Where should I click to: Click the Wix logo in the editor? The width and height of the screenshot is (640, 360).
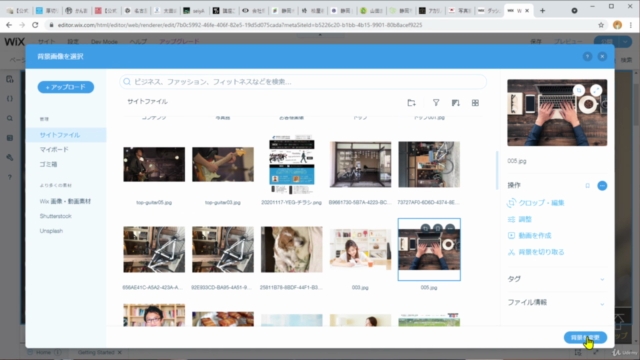[15, 42]
